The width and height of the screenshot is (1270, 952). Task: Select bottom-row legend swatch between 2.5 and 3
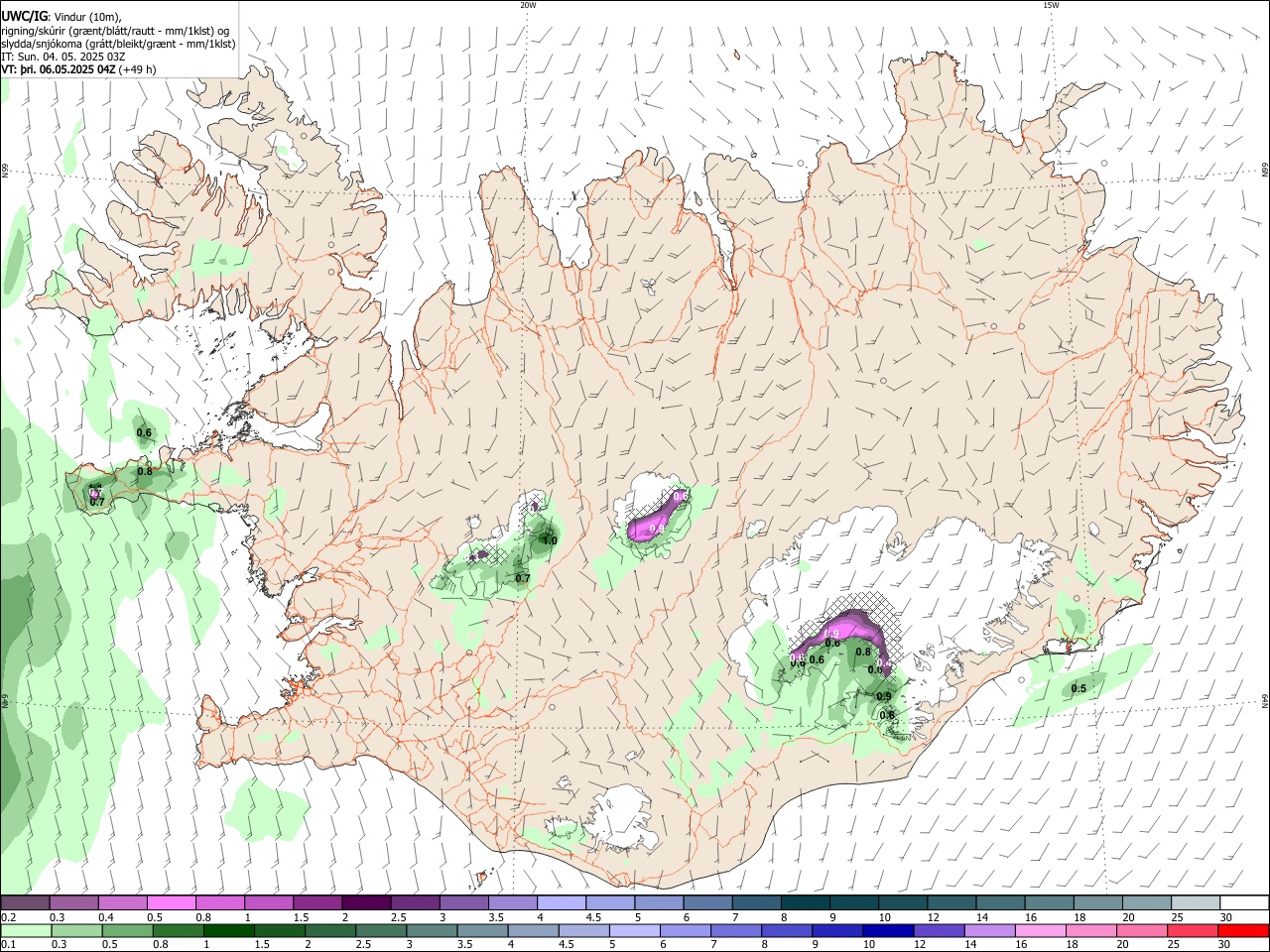(380, 930)
